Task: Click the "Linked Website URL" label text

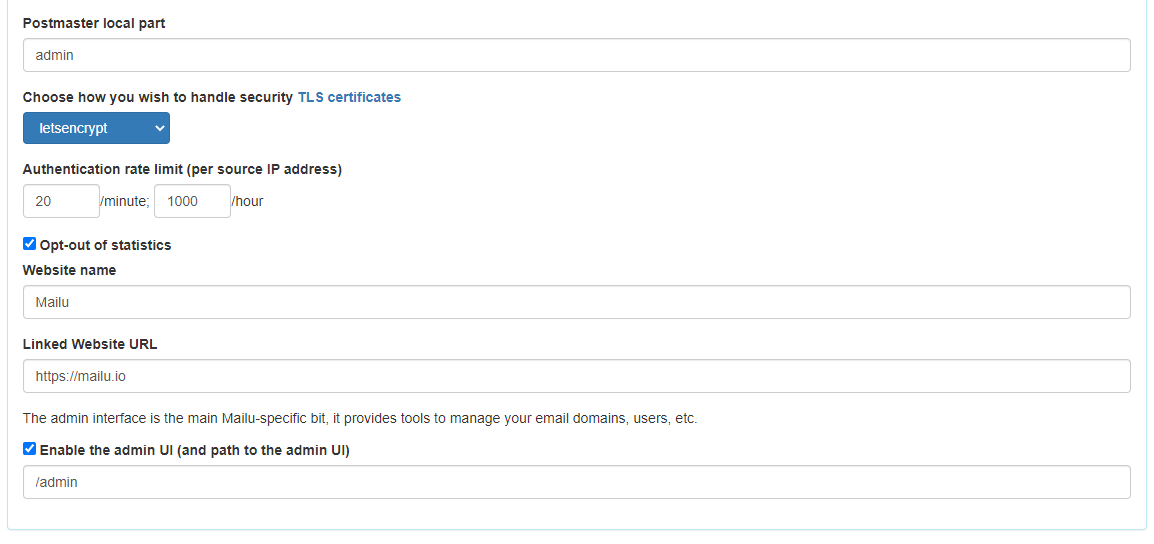Action: [90, 344]
